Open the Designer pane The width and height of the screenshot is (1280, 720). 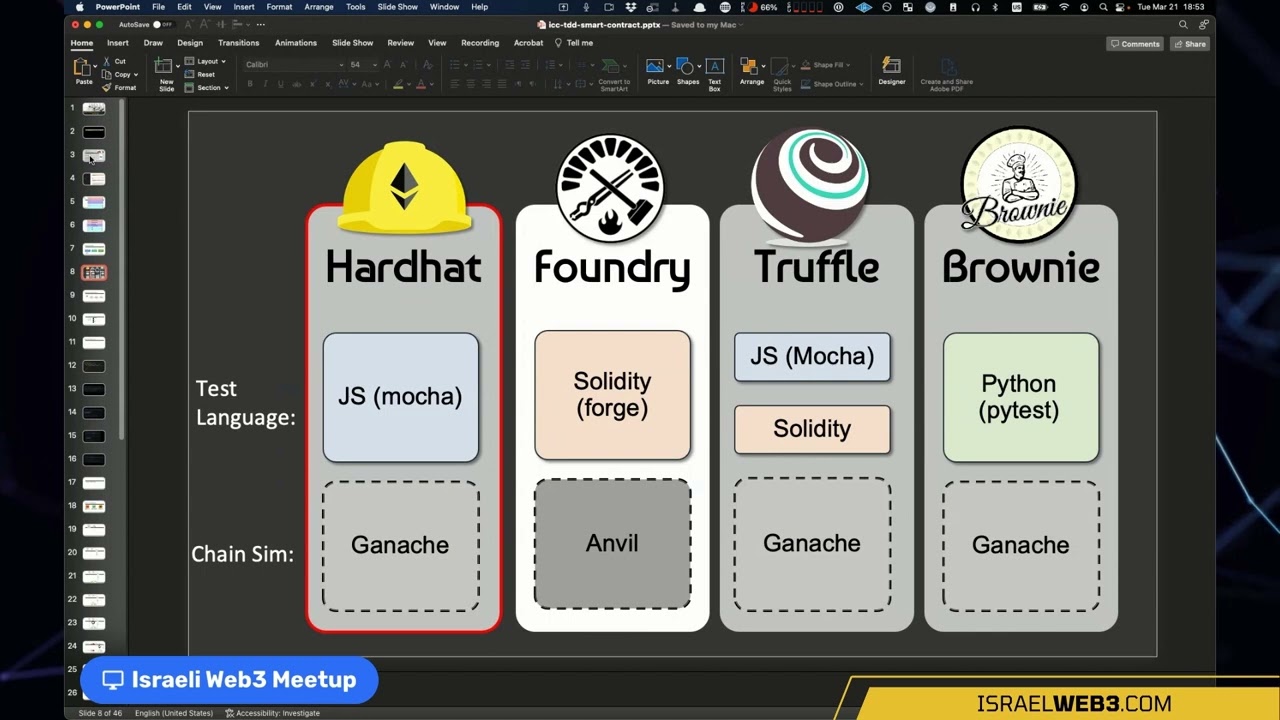coord(891,72)
